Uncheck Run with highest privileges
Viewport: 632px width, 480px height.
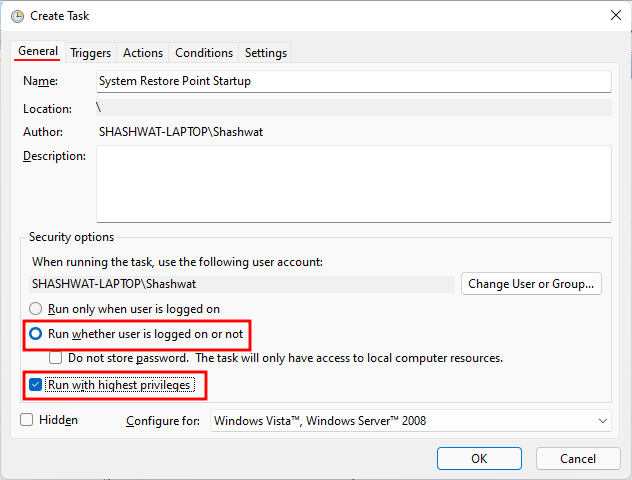(x=37, y=384)
